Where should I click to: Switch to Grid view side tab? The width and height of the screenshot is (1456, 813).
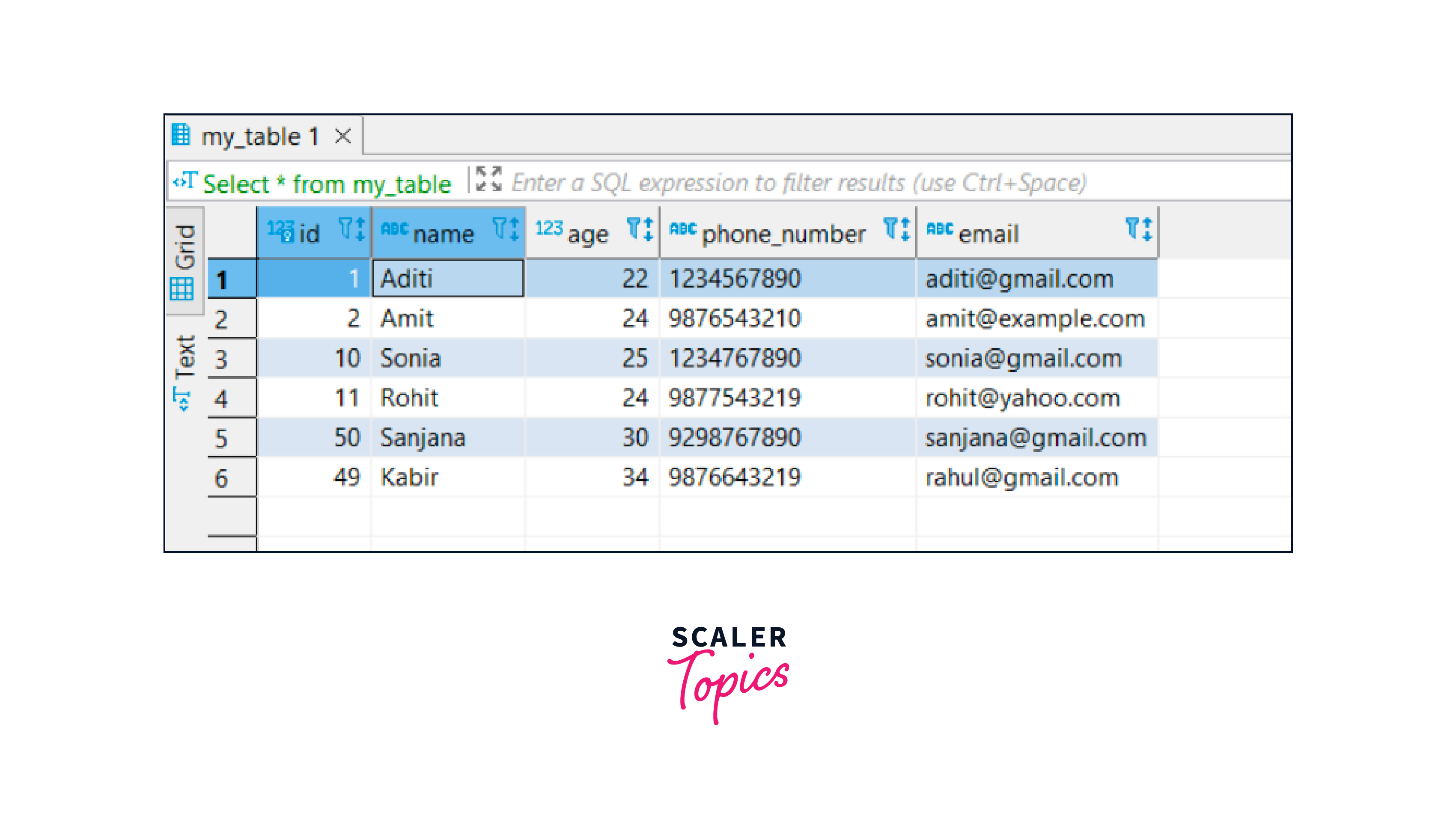point(184,263)
